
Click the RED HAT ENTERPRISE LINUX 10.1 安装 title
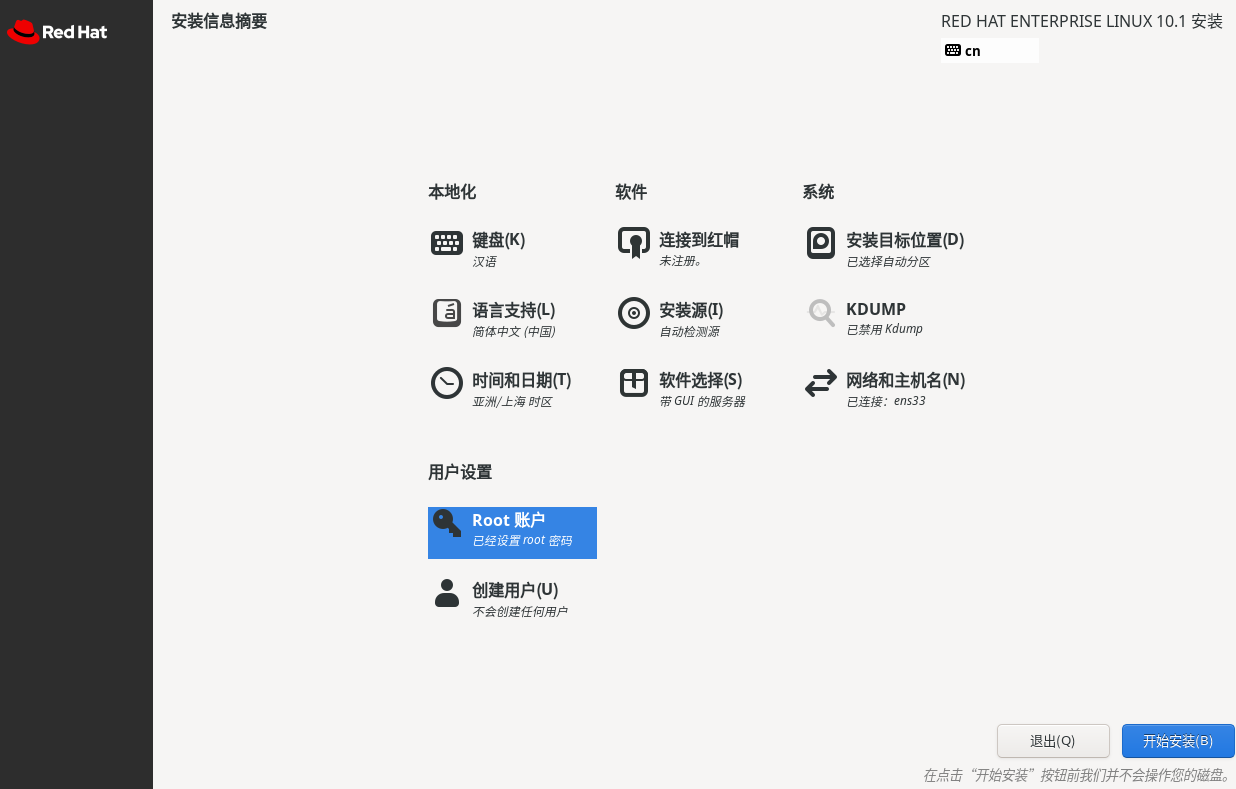[x=1082, y=21]
